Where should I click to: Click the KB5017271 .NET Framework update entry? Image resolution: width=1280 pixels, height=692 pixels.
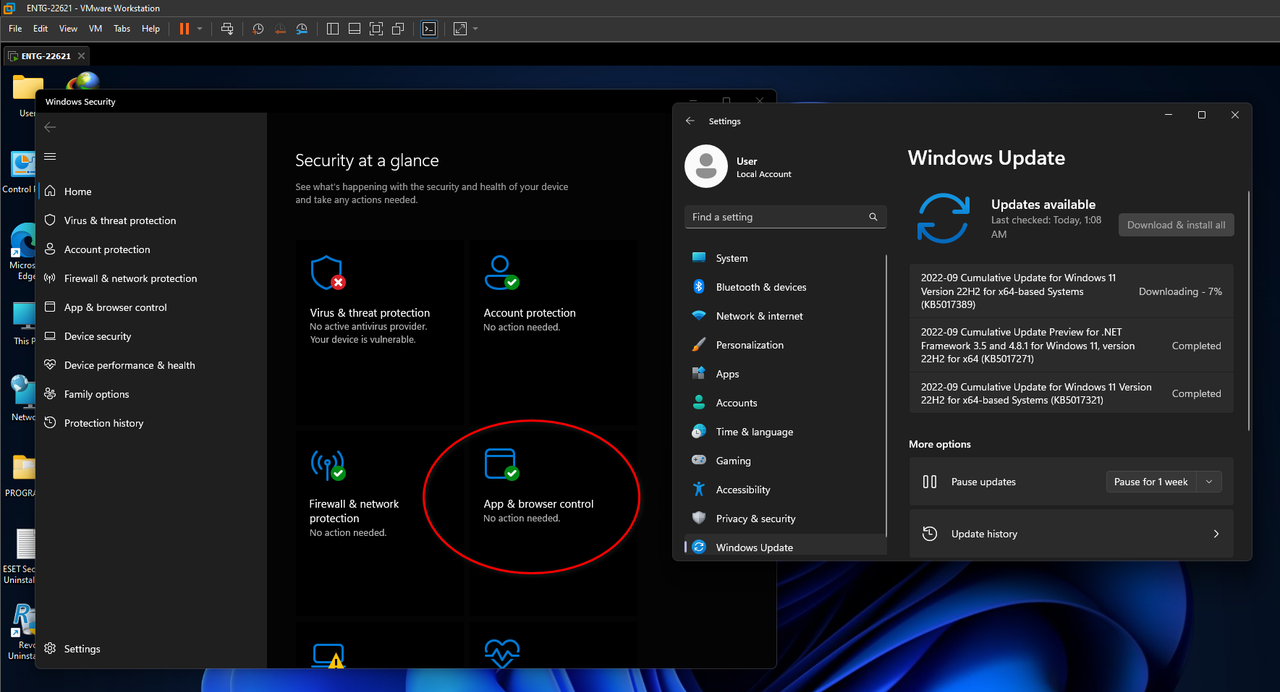[1071, 346]
